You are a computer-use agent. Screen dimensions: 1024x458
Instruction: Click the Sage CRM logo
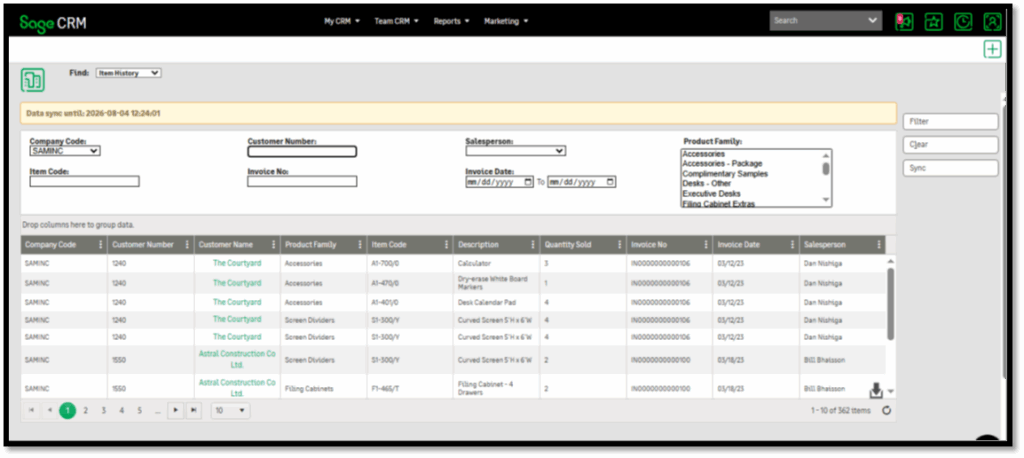point(53,22)
